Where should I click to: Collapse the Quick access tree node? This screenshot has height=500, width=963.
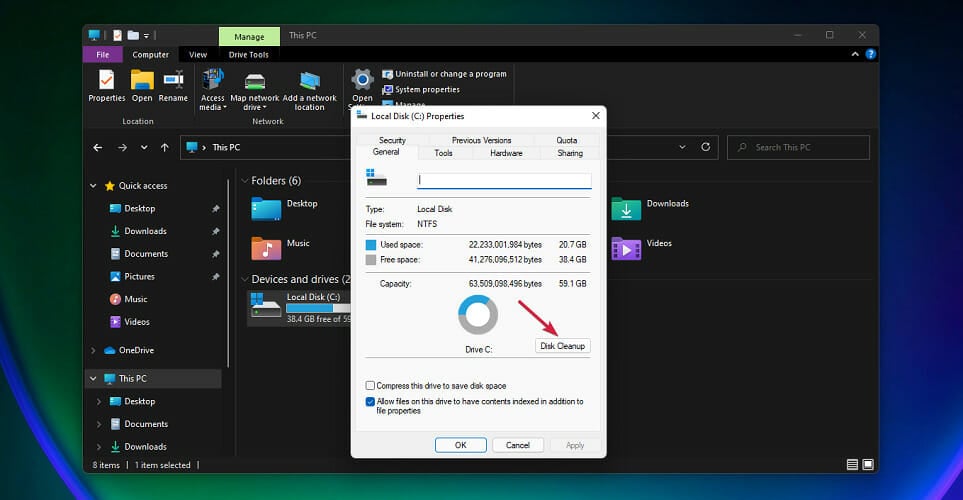point(93,186)
